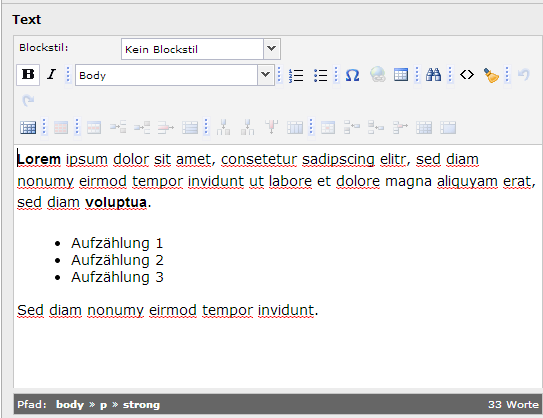The height and width of the screenshot is (418, 543).
Task: Click the Text section heading
Action: point(27,20)
